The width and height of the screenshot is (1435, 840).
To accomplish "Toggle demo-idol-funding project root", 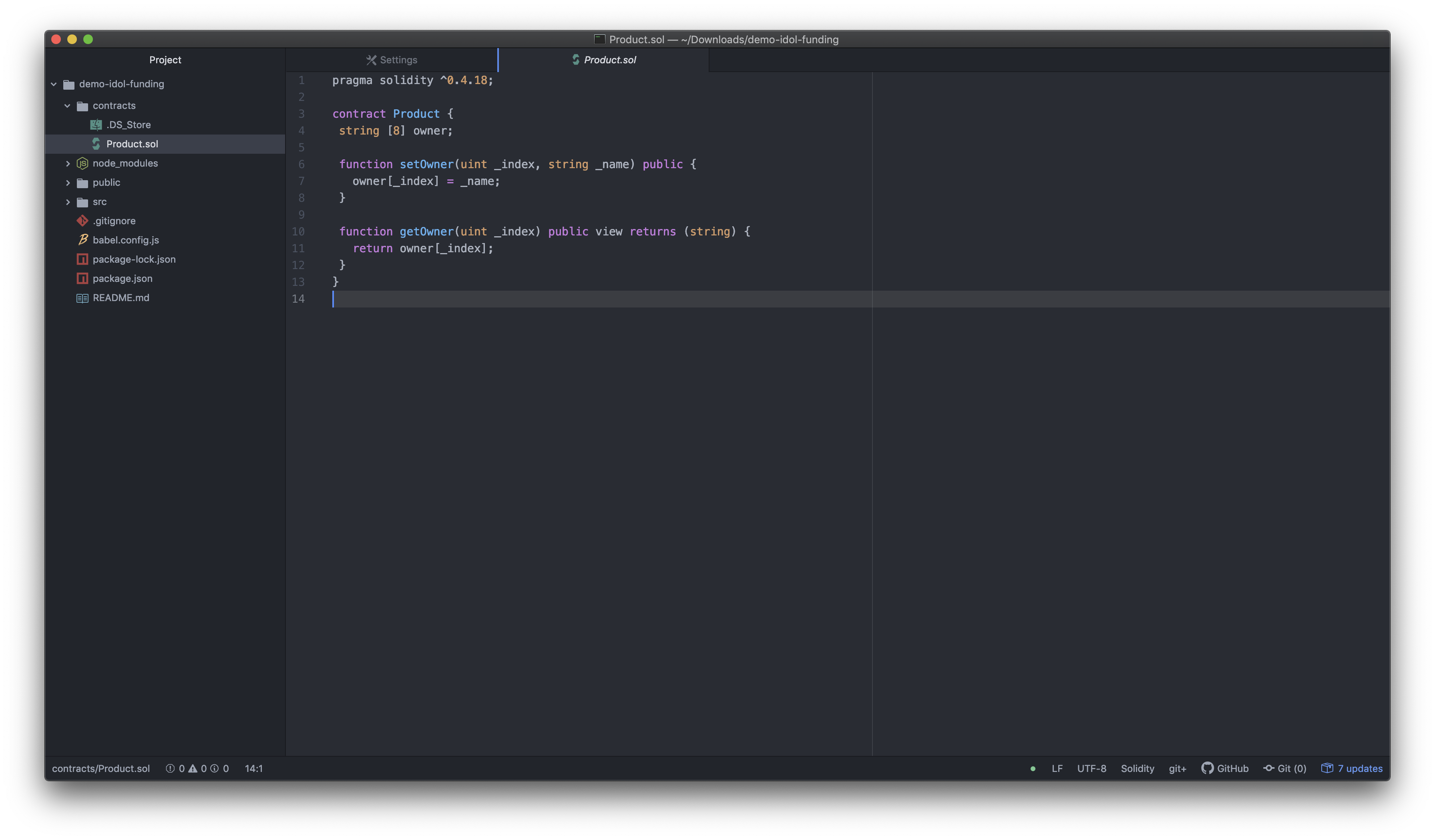I will point(54,83).
